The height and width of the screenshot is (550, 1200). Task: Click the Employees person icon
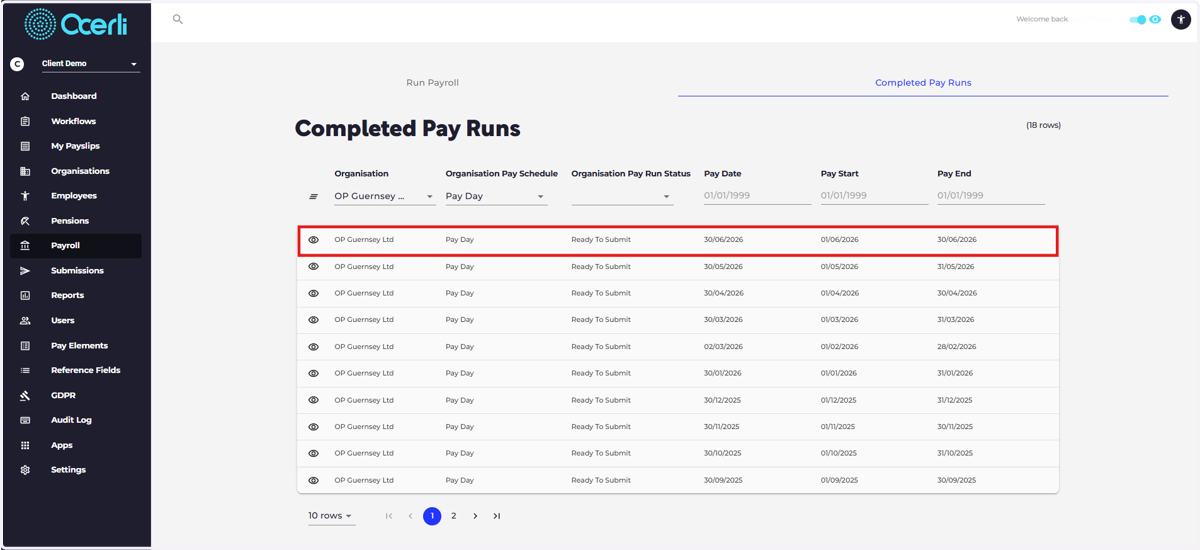[x=25, y=196]
